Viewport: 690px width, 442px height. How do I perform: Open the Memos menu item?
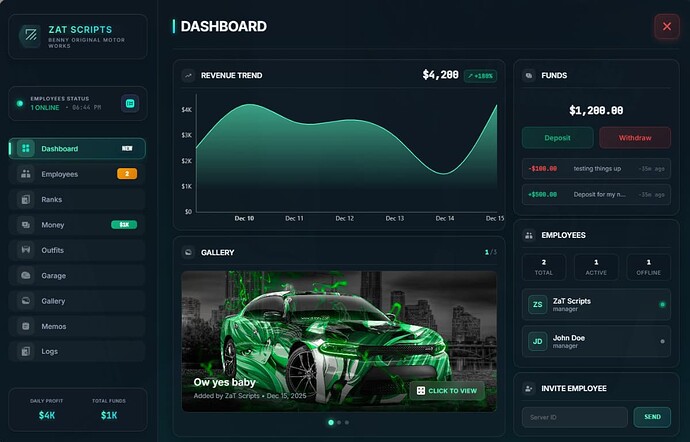(x=77, y=326)
